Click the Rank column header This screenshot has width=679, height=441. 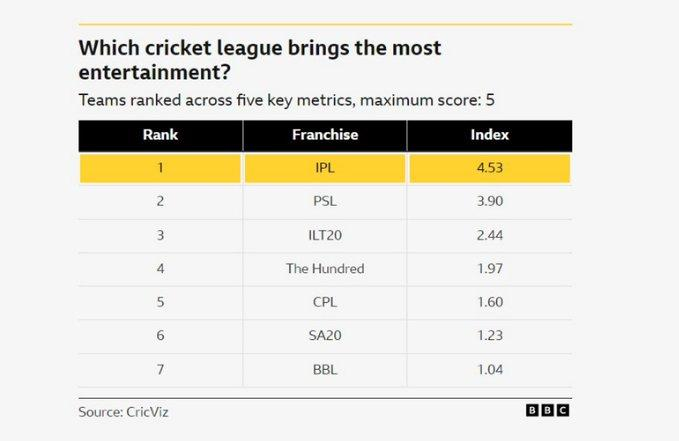coord(160,135)
